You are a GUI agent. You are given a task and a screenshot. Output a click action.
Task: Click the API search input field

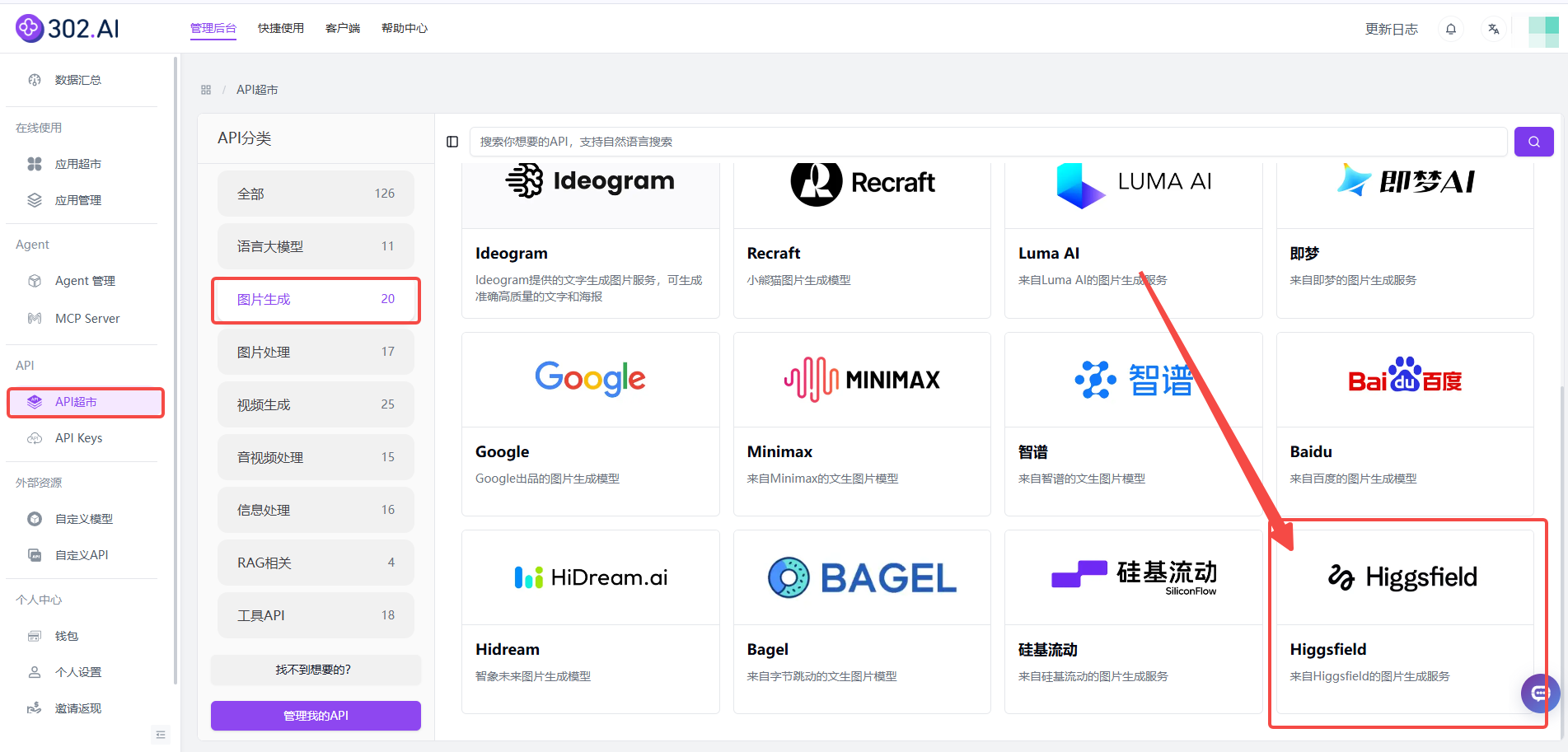pos(988,142)
